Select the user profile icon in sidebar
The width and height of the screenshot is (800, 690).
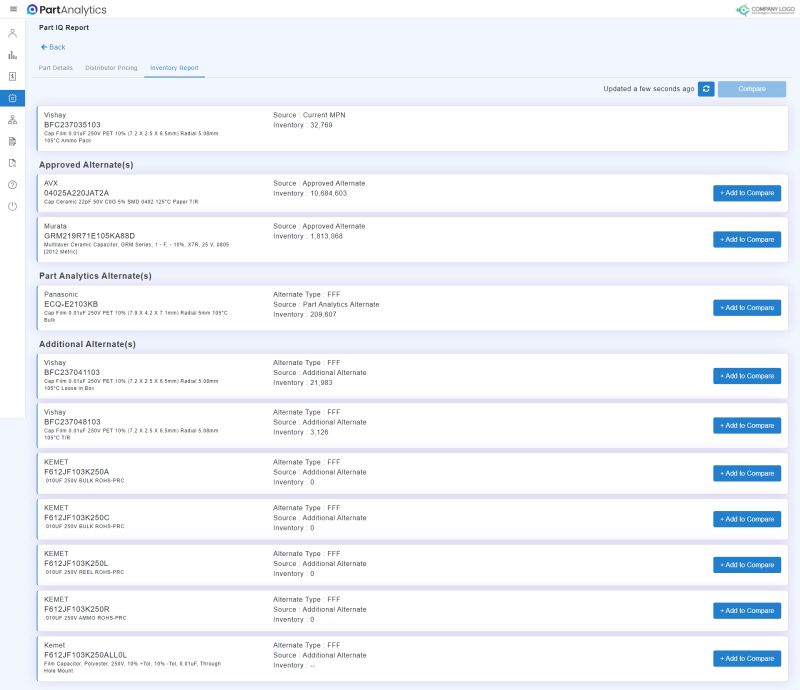[x=13, y=33]
